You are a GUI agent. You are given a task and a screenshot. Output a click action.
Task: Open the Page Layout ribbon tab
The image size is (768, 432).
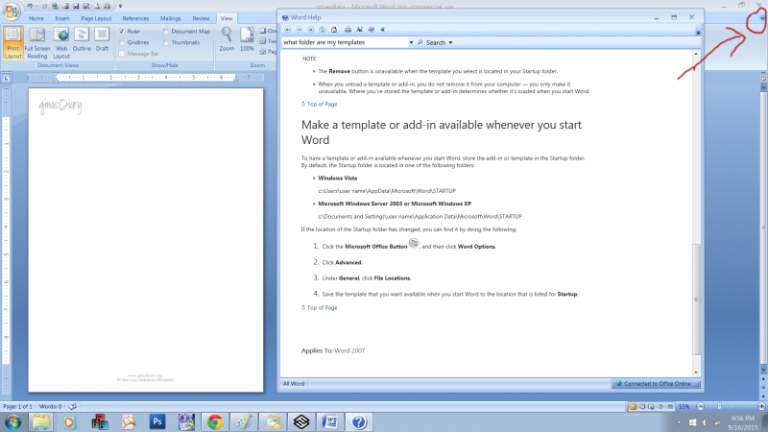tap(96, 18)
